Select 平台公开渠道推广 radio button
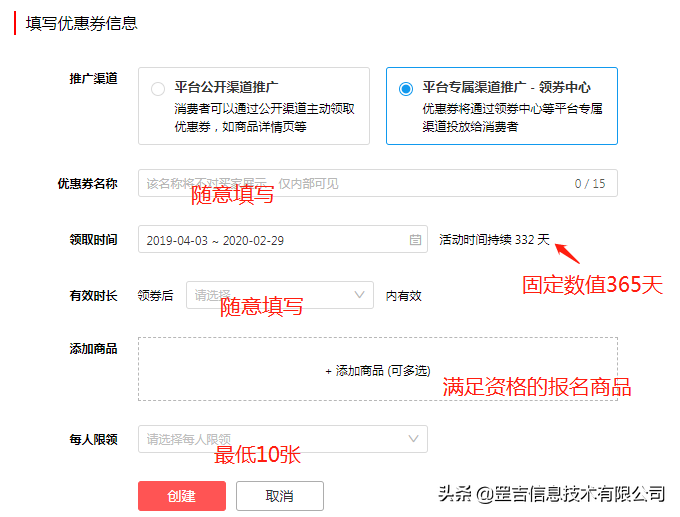680x517 pixels. coord(158,88)
